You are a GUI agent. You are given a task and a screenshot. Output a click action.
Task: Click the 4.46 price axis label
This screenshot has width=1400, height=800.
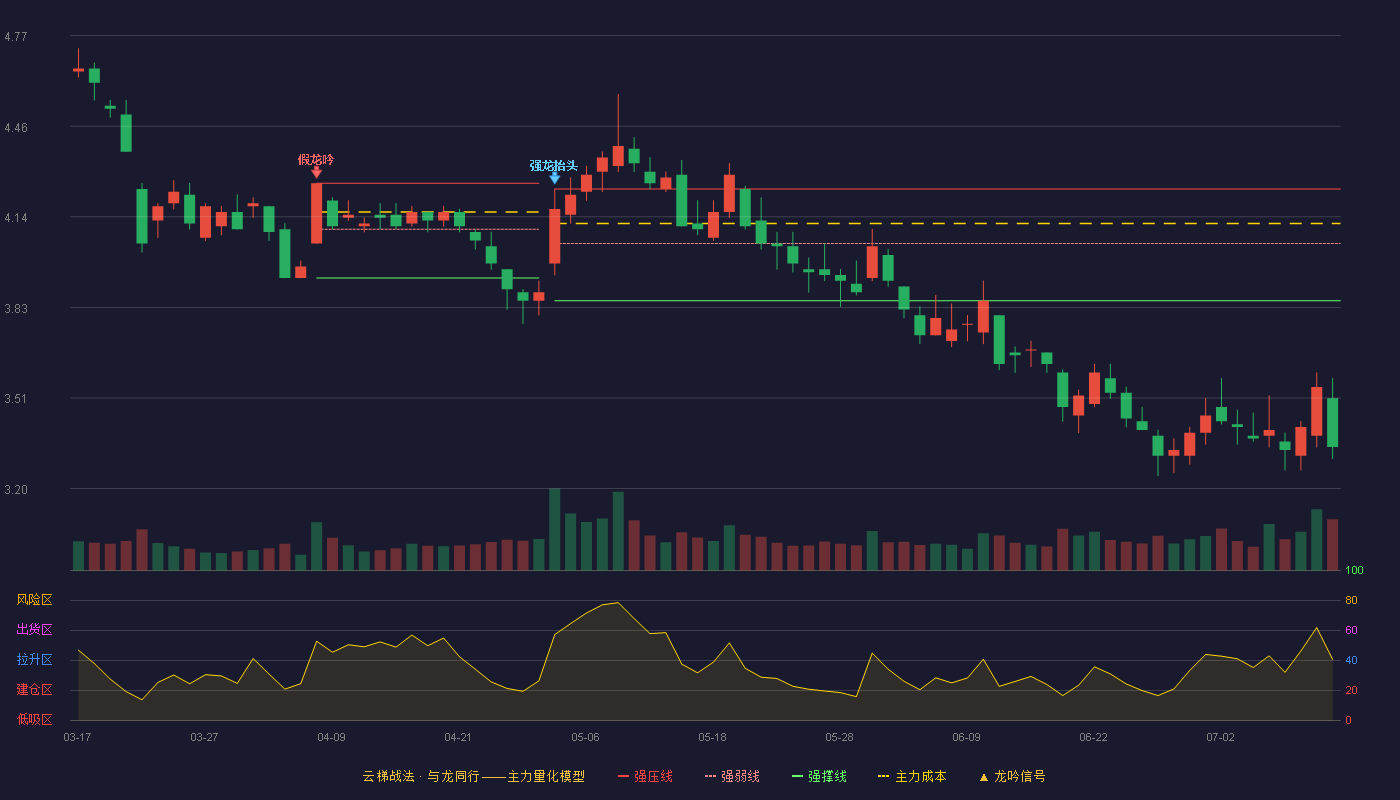pyautogui.click(x=16, y=128)
